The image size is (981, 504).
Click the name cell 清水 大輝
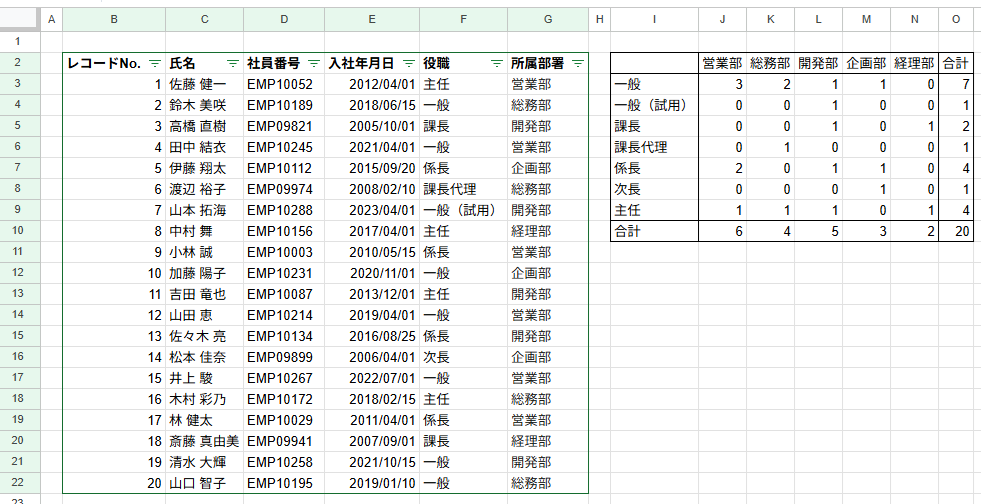click(205, 462)
